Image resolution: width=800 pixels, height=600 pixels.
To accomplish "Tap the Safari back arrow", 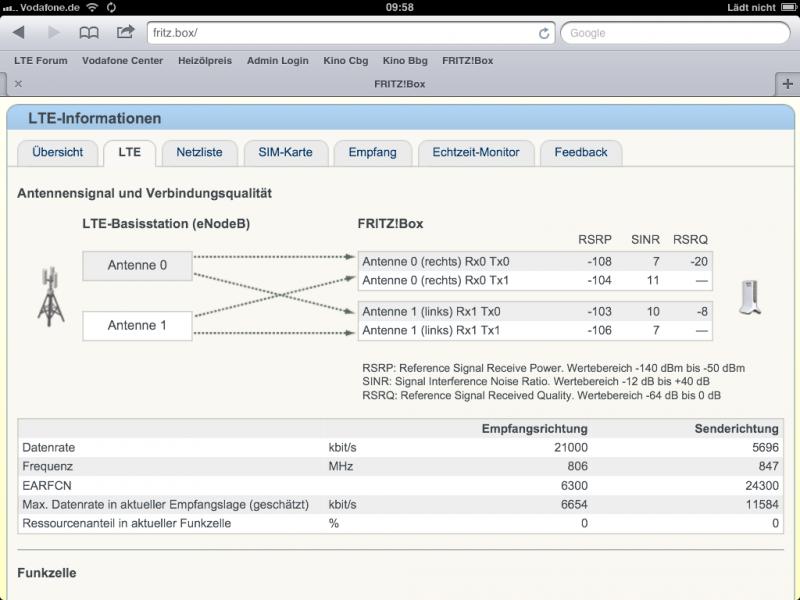I will click(19, 33).
